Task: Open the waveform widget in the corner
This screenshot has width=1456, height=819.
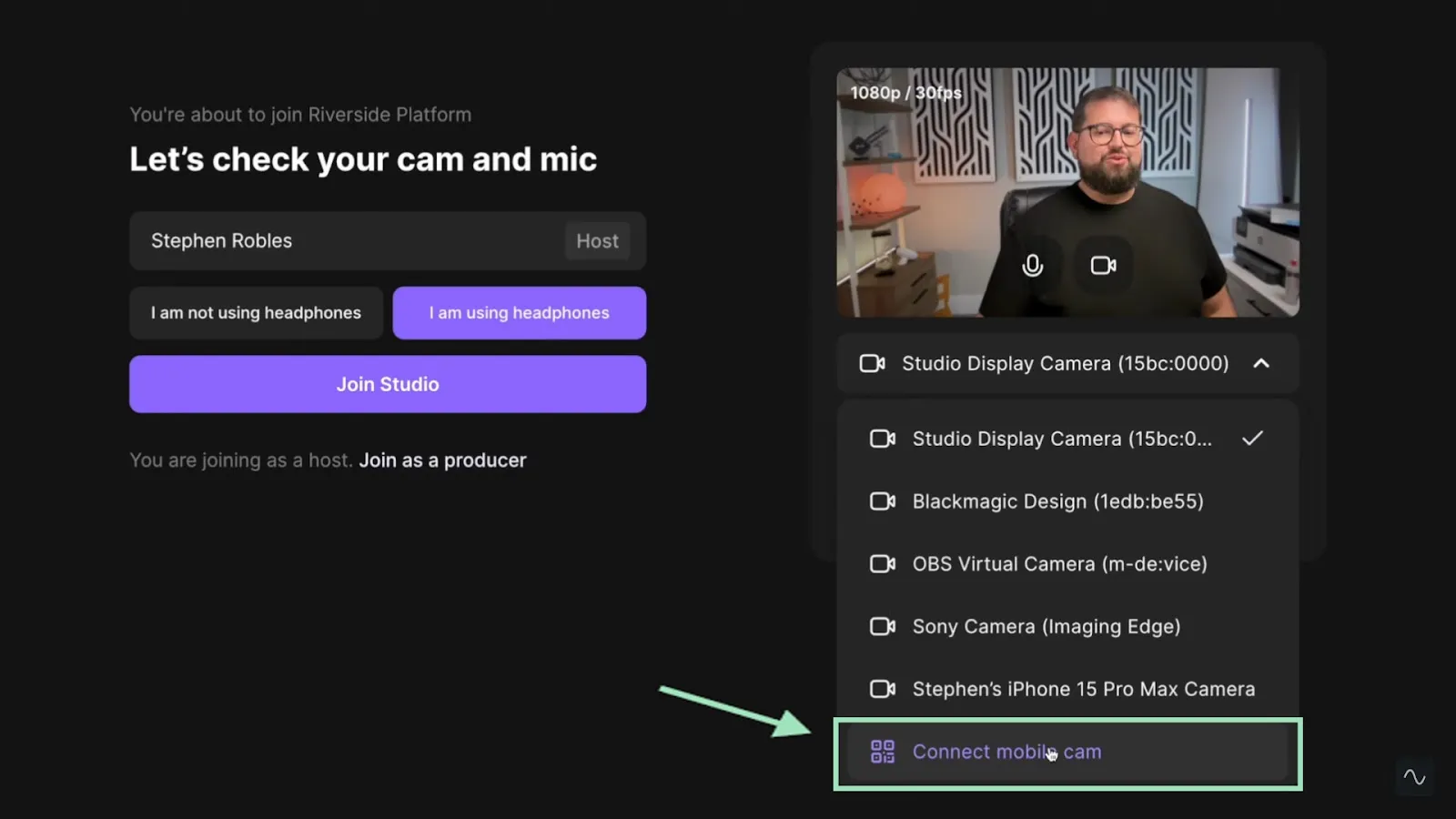Action: tap(1414, 776)
